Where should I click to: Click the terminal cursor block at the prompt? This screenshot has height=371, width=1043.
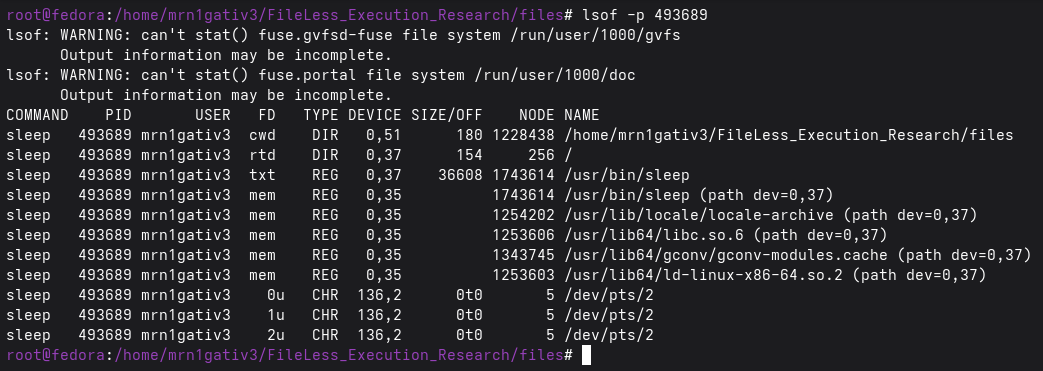(586, 355)
